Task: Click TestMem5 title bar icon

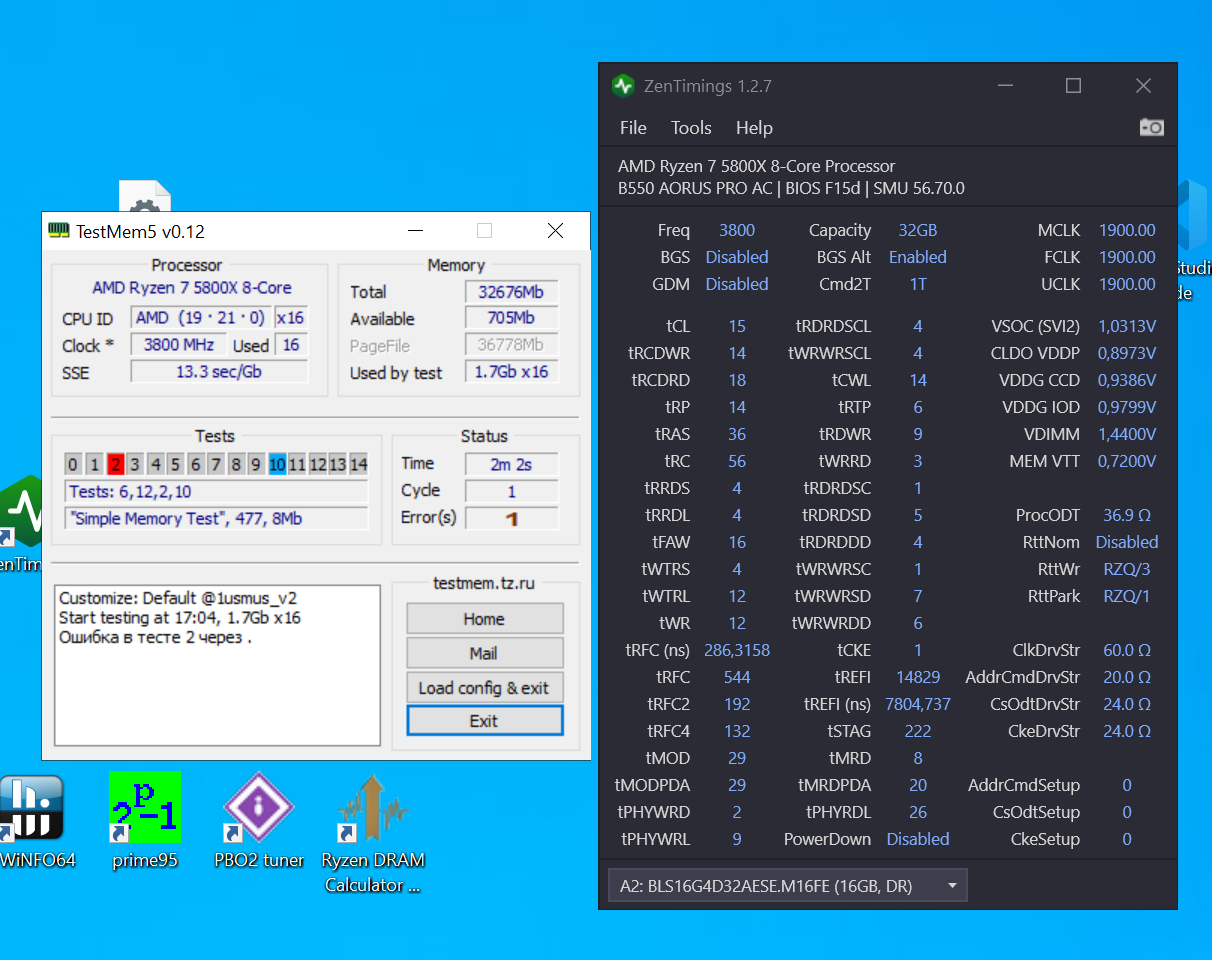Action: (x=60, y=231)
